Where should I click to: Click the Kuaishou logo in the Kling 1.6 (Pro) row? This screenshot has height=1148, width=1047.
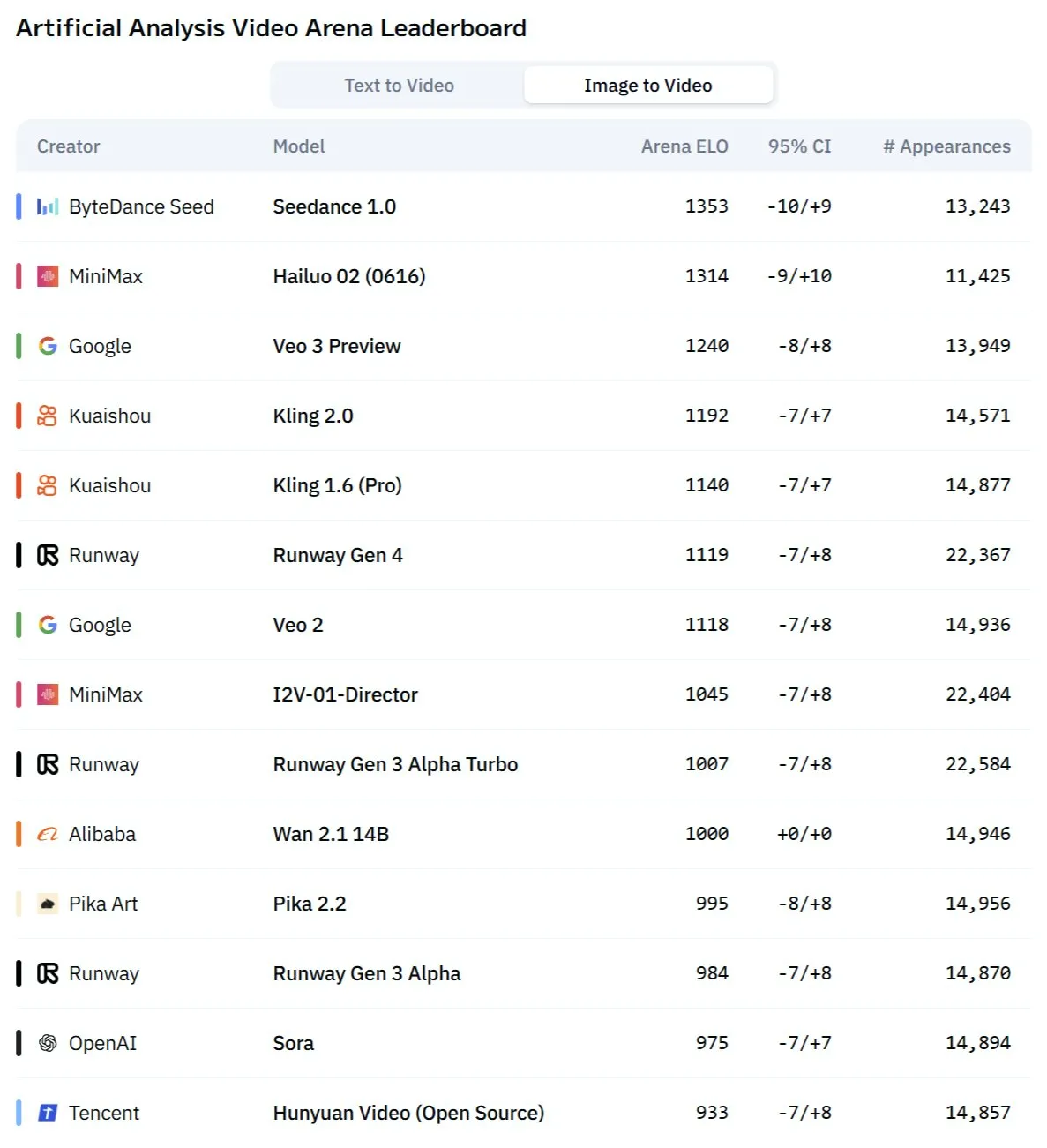[48, 485]
